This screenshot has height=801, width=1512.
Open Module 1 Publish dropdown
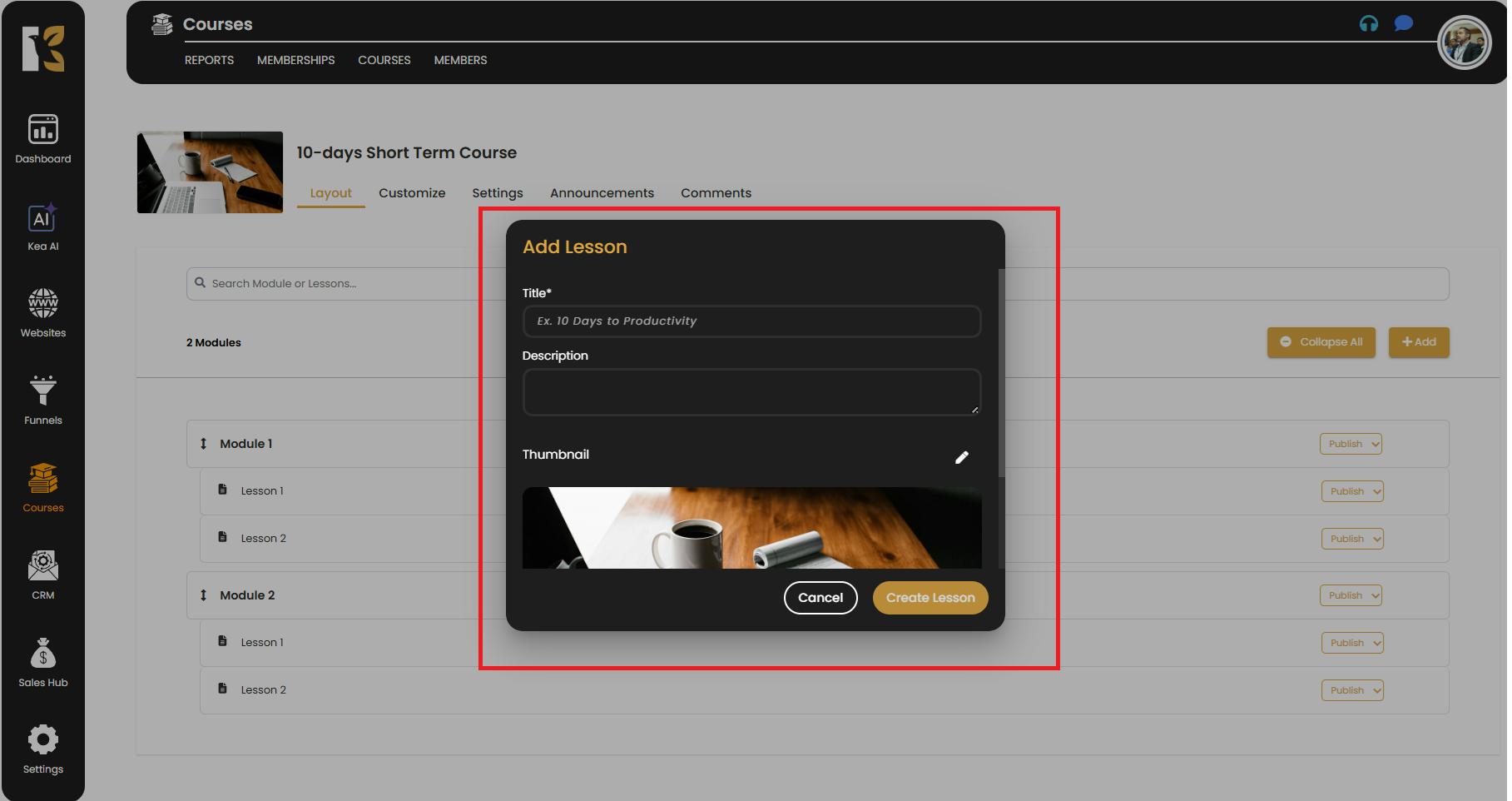point(1351,444)
